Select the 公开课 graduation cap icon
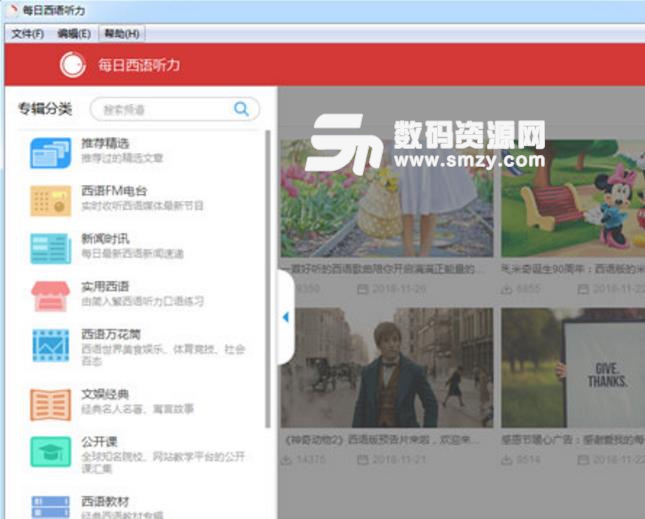The height and width of the screenshot is (519, 645). pos(51,452)
